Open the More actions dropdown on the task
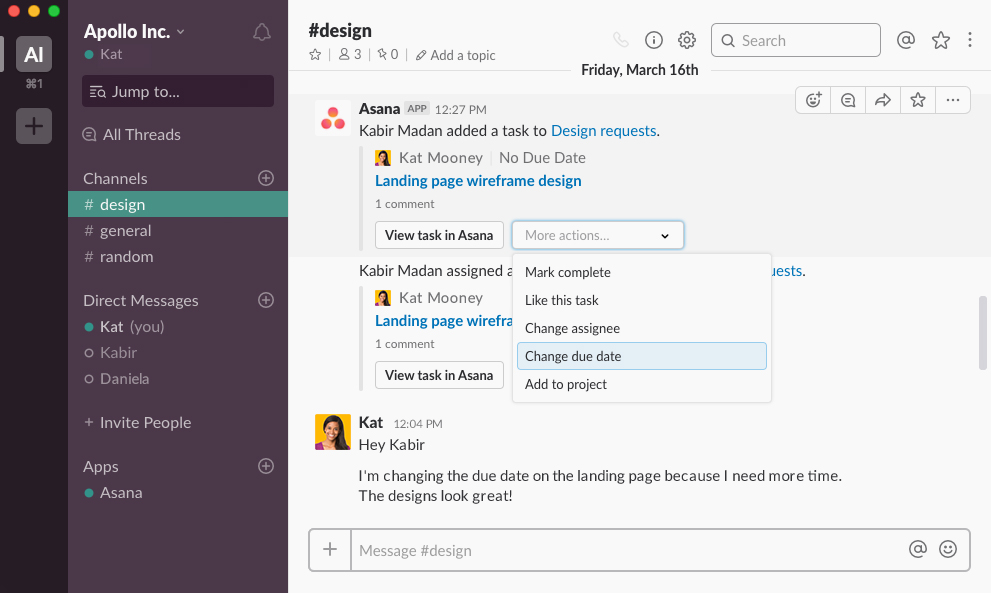Image resolution: width=991 pixels, height=593 pixels. pos(597,235)
